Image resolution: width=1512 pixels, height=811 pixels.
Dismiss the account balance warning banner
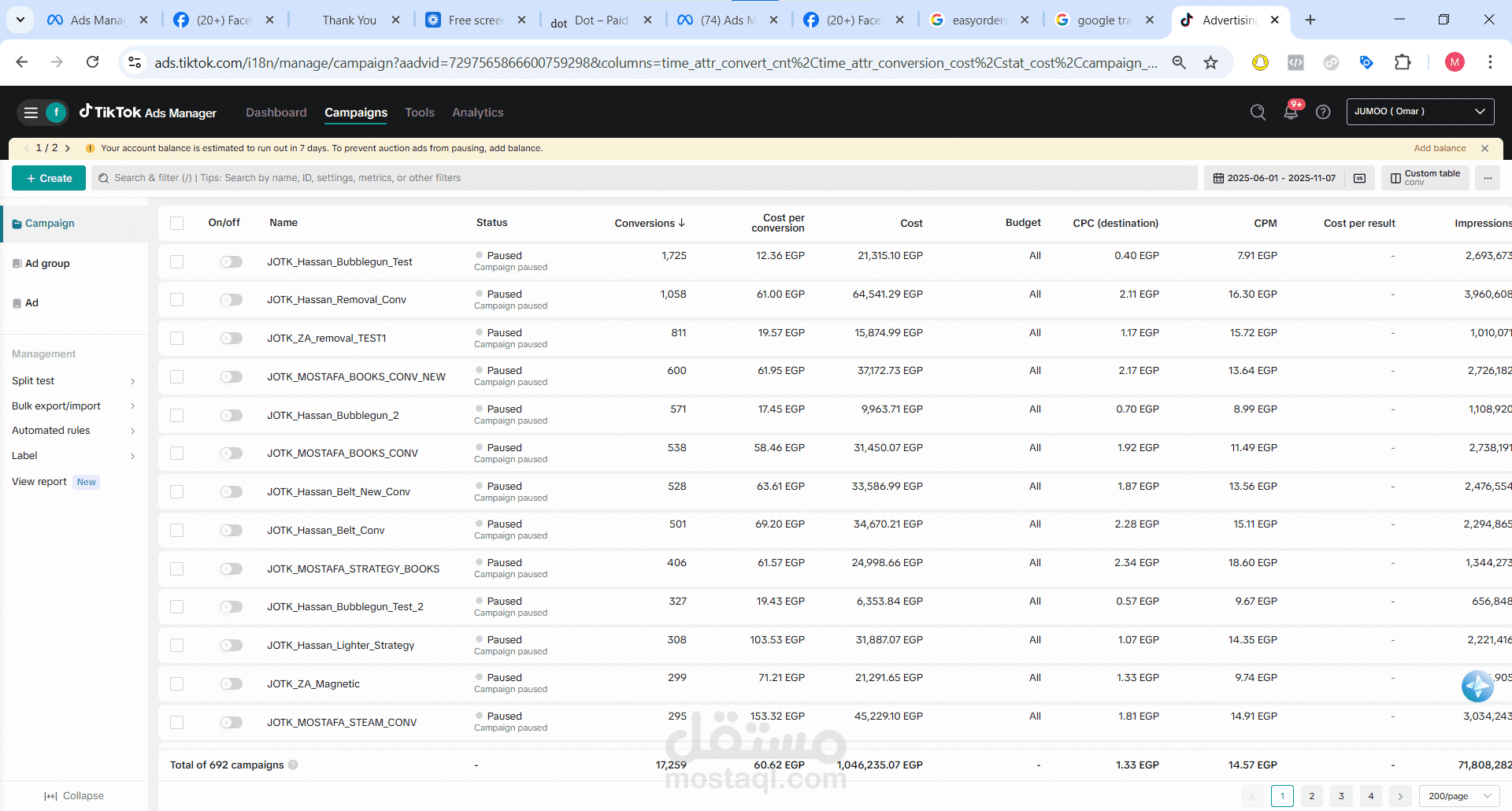click(x=1484, y=148)
